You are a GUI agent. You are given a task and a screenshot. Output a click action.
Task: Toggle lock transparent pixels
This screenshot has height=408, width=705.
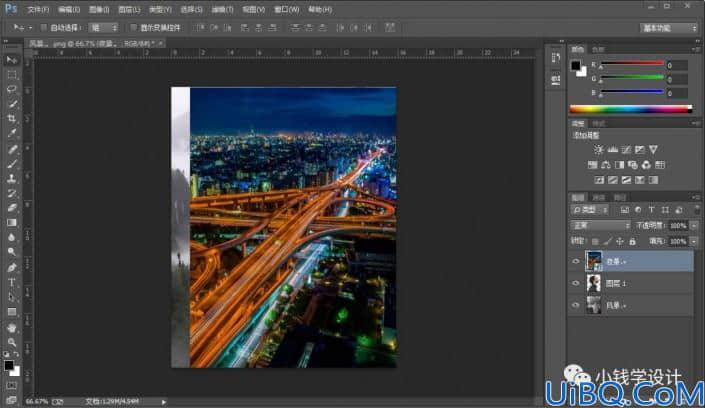pyautogui.click(x=595, y=242)
